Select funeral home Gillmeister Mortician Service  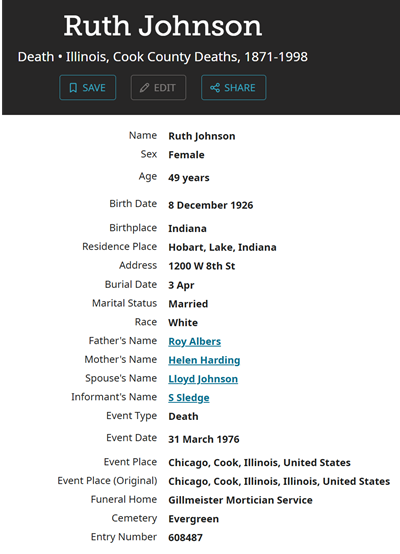(240, 500)
